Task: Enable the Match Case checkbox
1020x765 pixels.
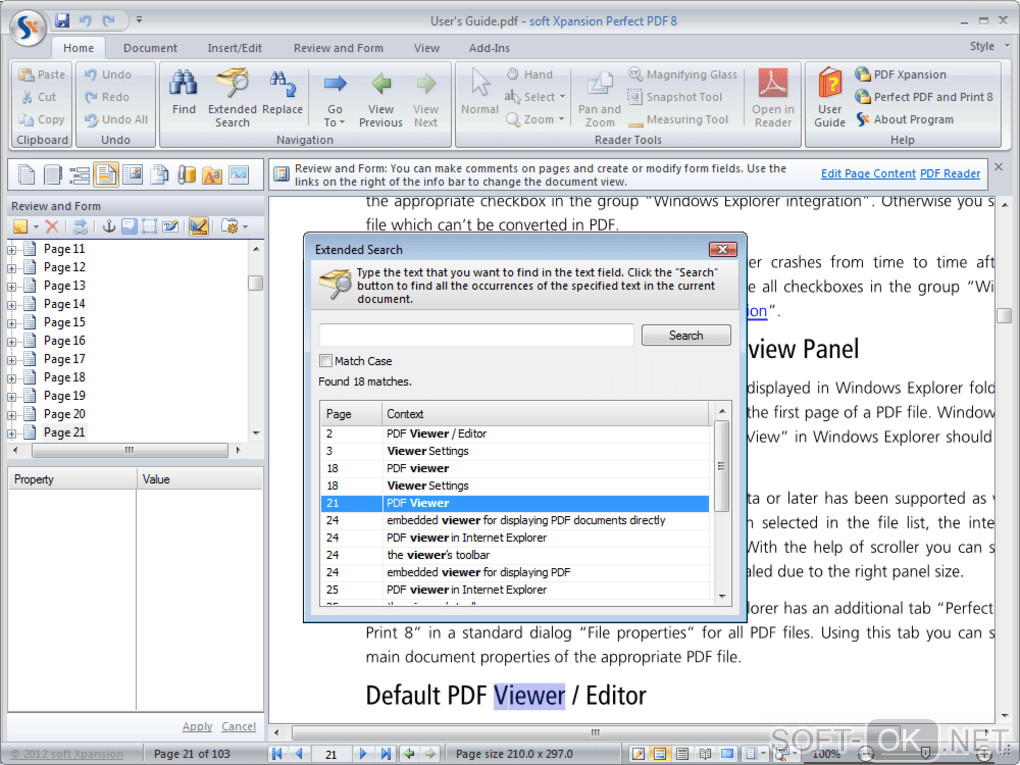Action: (x=325, y=360)
